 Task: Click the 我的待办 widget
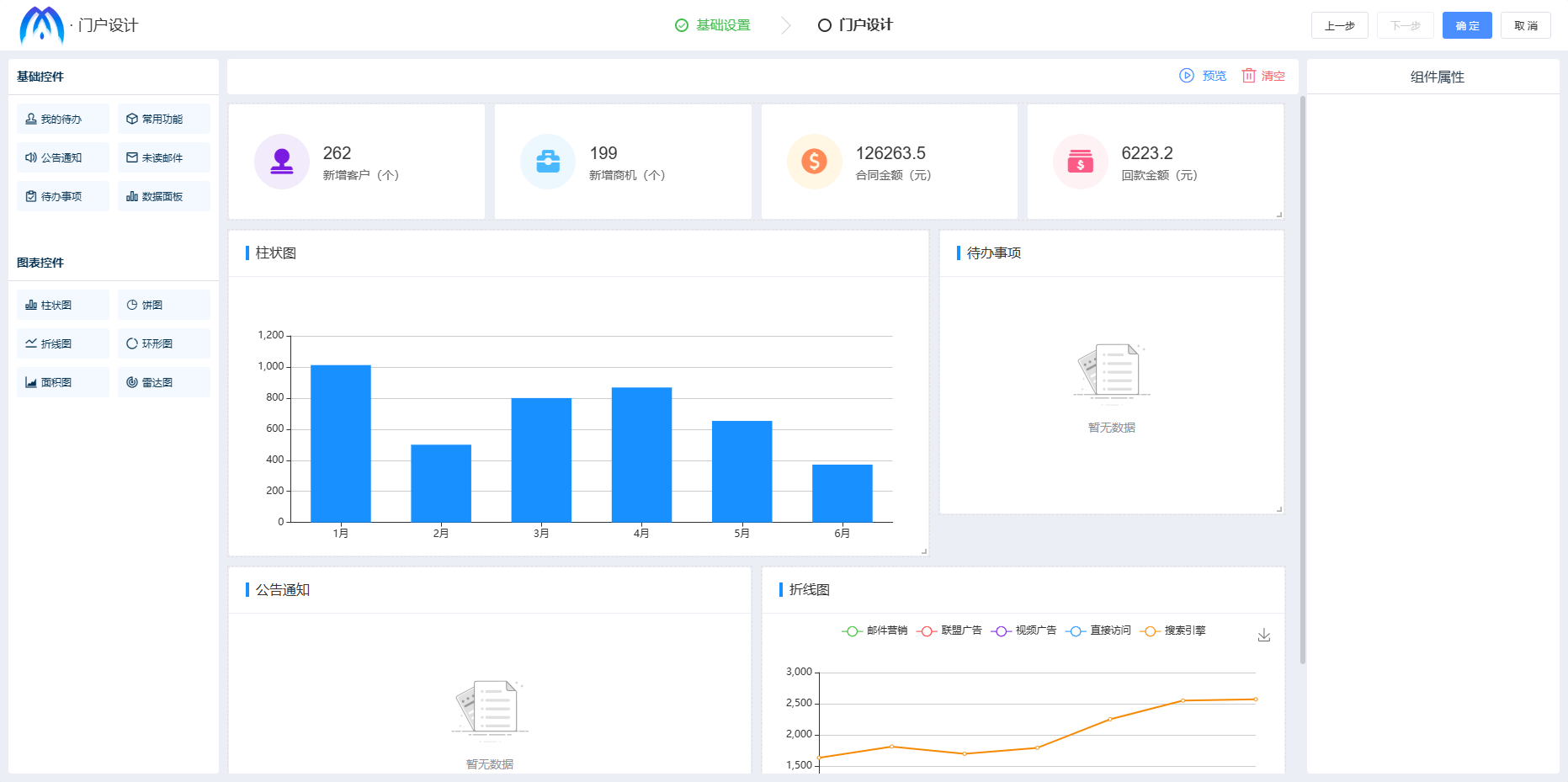click(x=63, y=119)
